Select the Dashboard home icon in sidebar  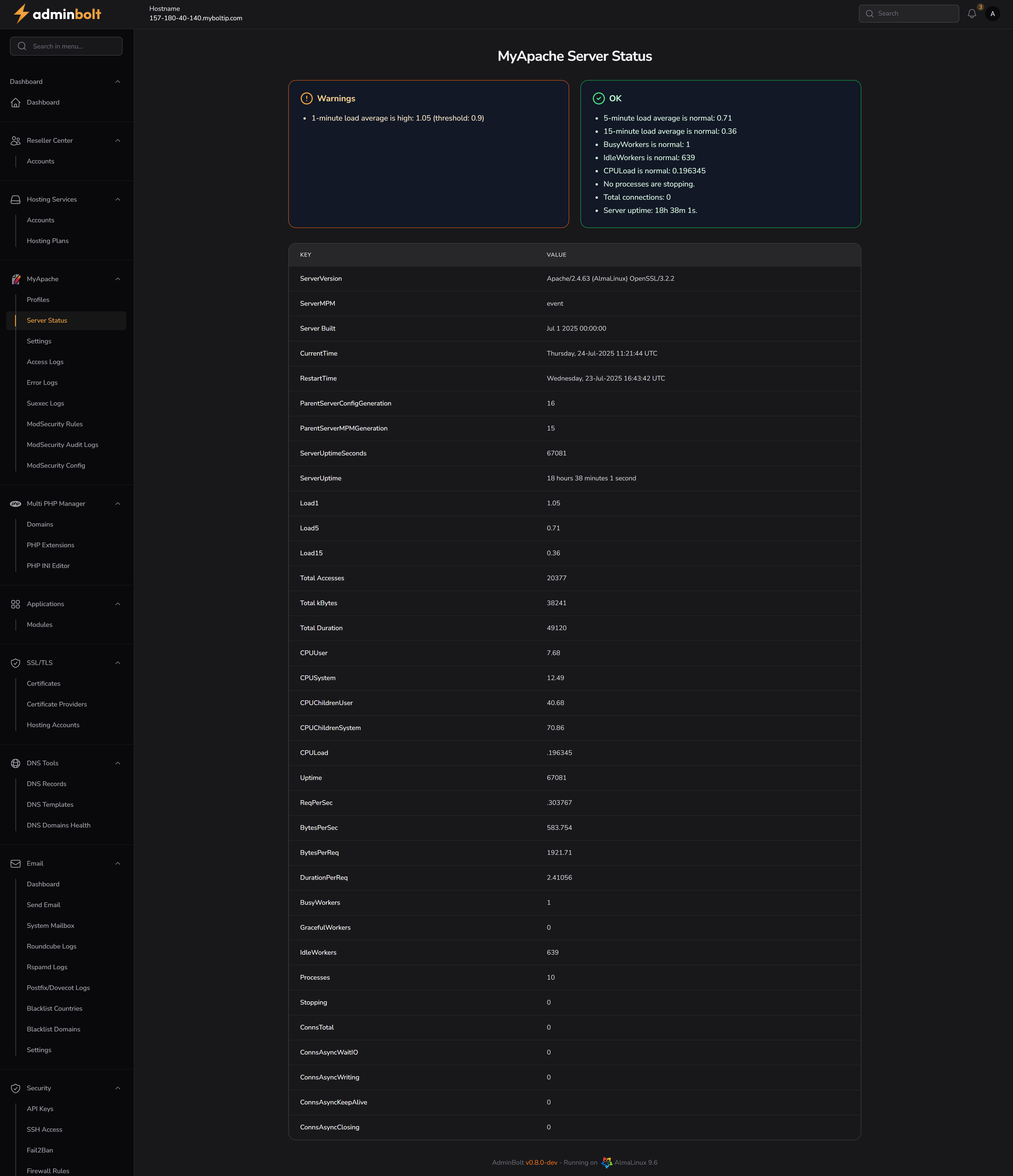[x=15, y=102]
